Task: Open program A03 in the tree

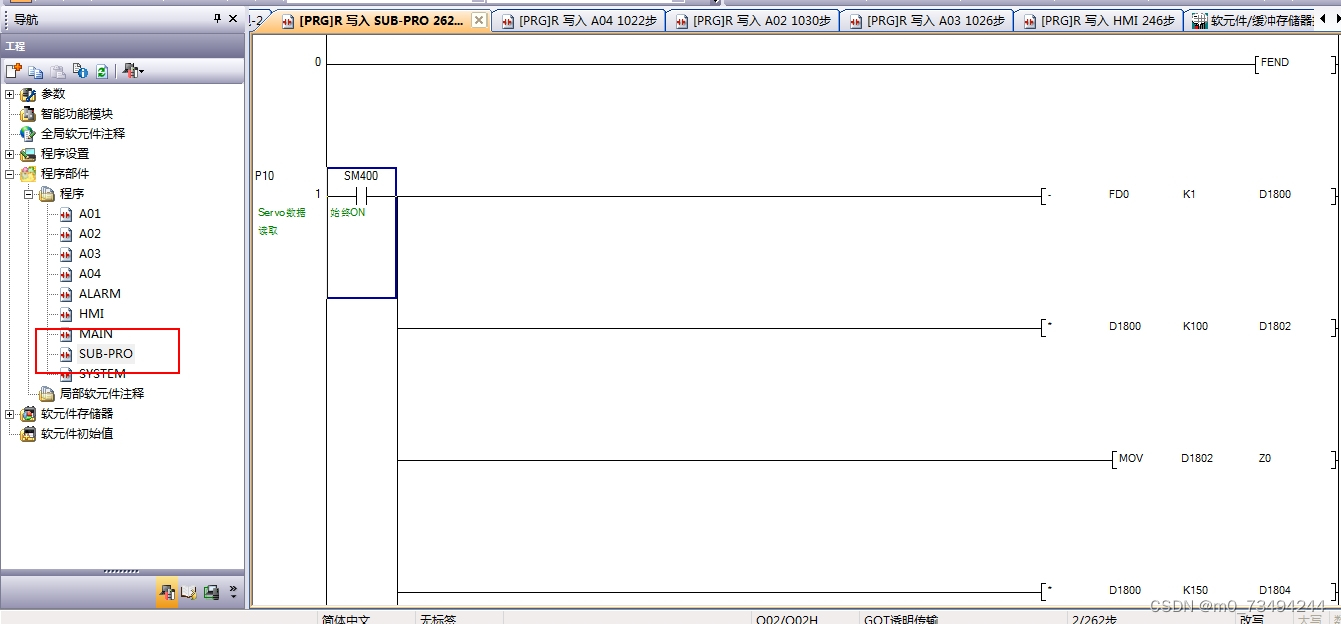Action: click(x=90, y=254)
